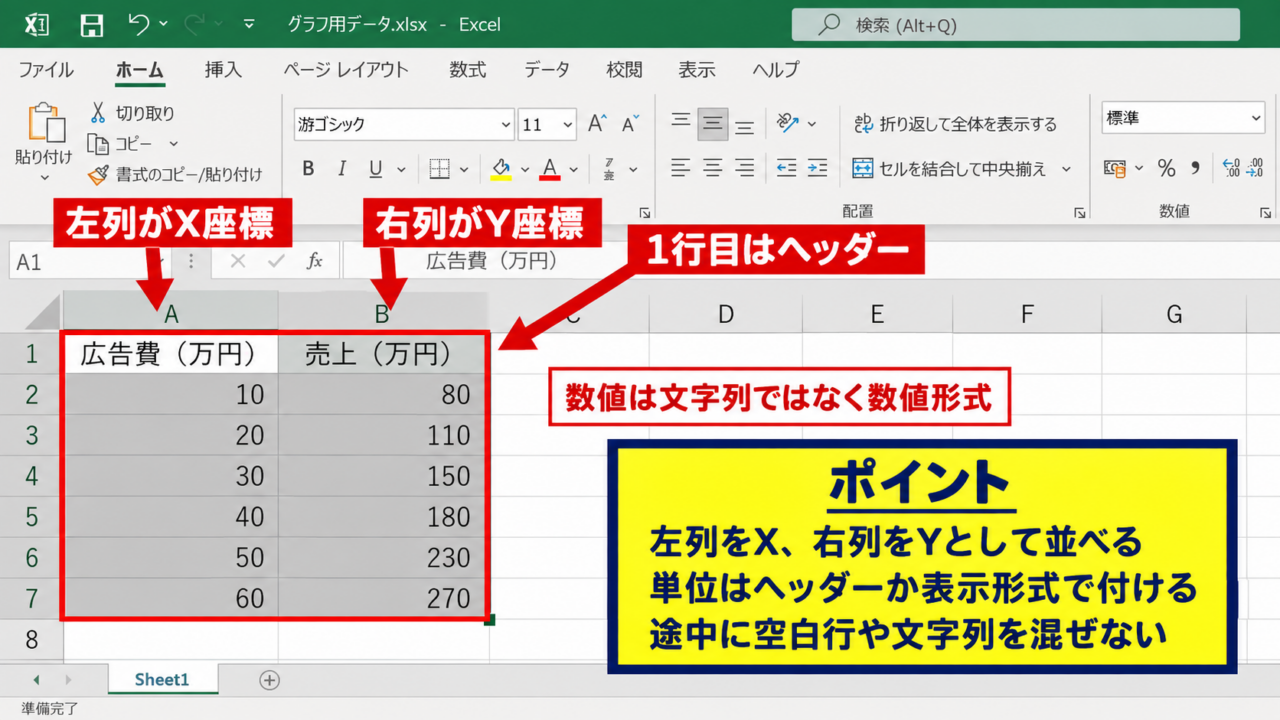The width and height of the screenshot is (1280, 720).
Task: Click the Align Left icon
Action: coord(681,168)
